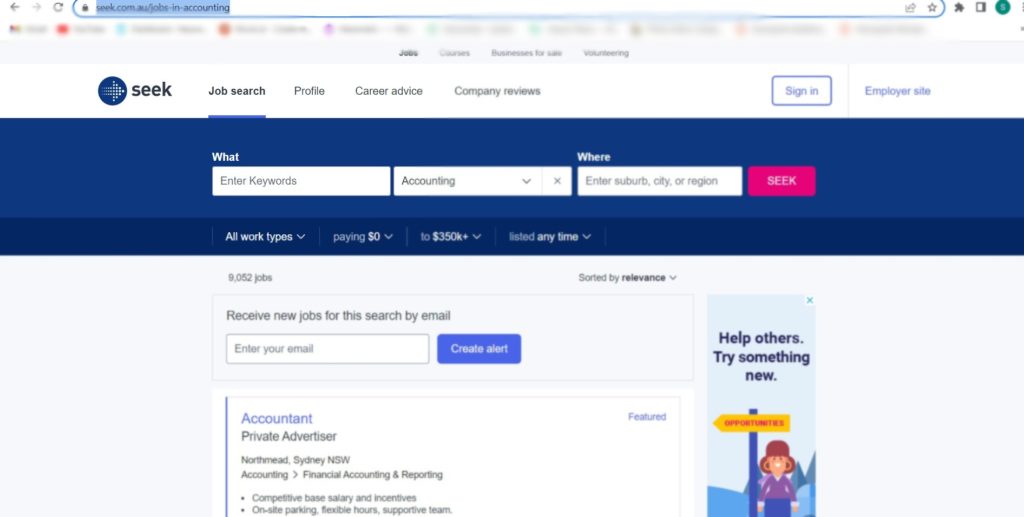Open the to $350k+ maximum salary dropdown
Image resolution: width=1024 pixels, height=517 pixels.
[451, 237]
